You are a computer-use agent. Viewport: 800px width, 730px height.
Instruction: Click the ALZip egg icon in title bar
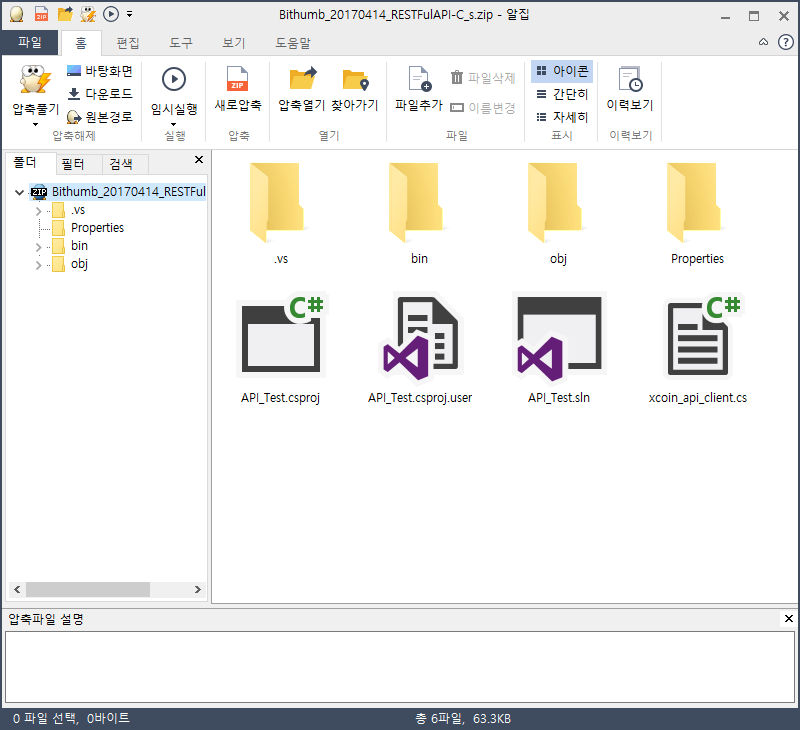[16, 14]
